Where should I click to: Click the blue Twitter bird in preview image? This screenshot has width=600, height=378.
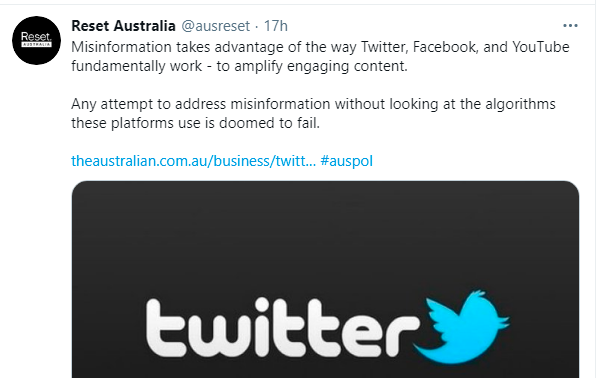461,326
